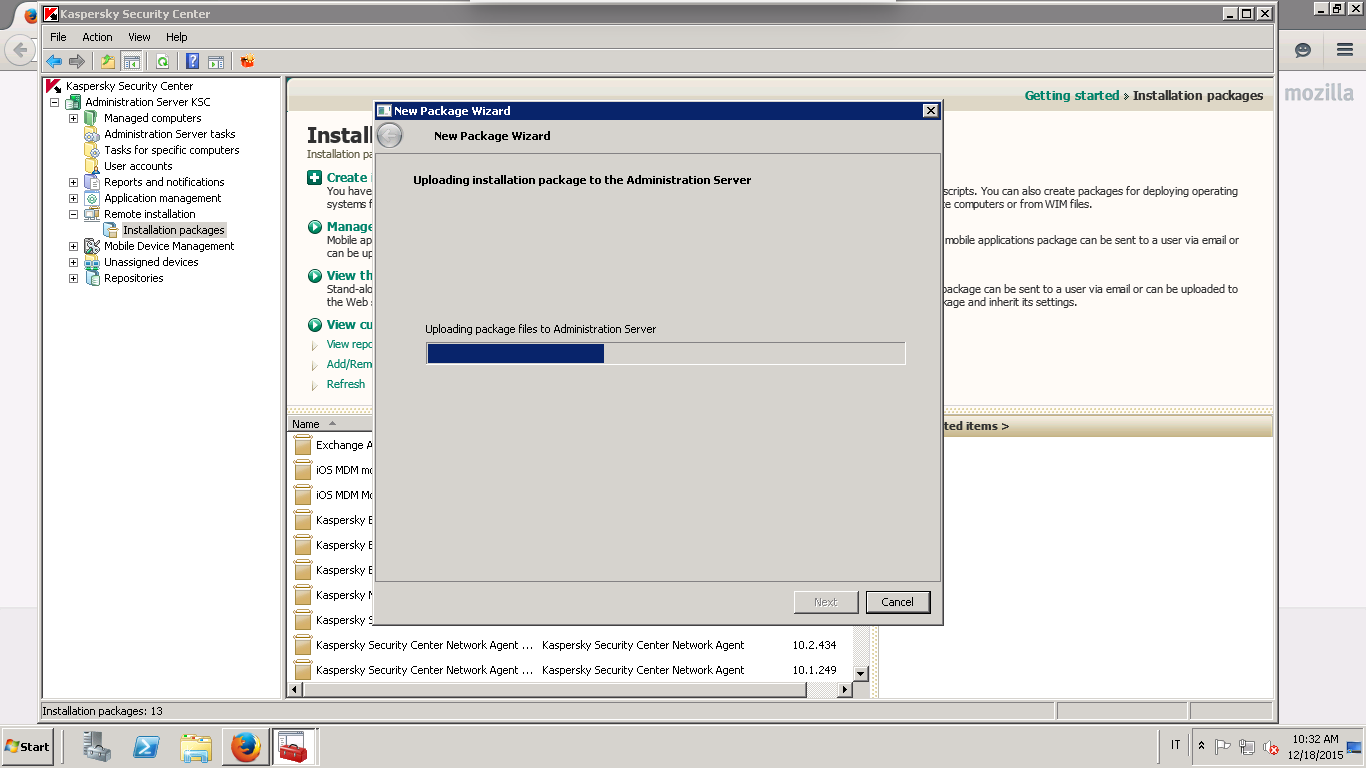The height and width of the screenshot is (768, 1366).
Task: Click the red toolbox icon in toolbar
Action: (247, 61)
